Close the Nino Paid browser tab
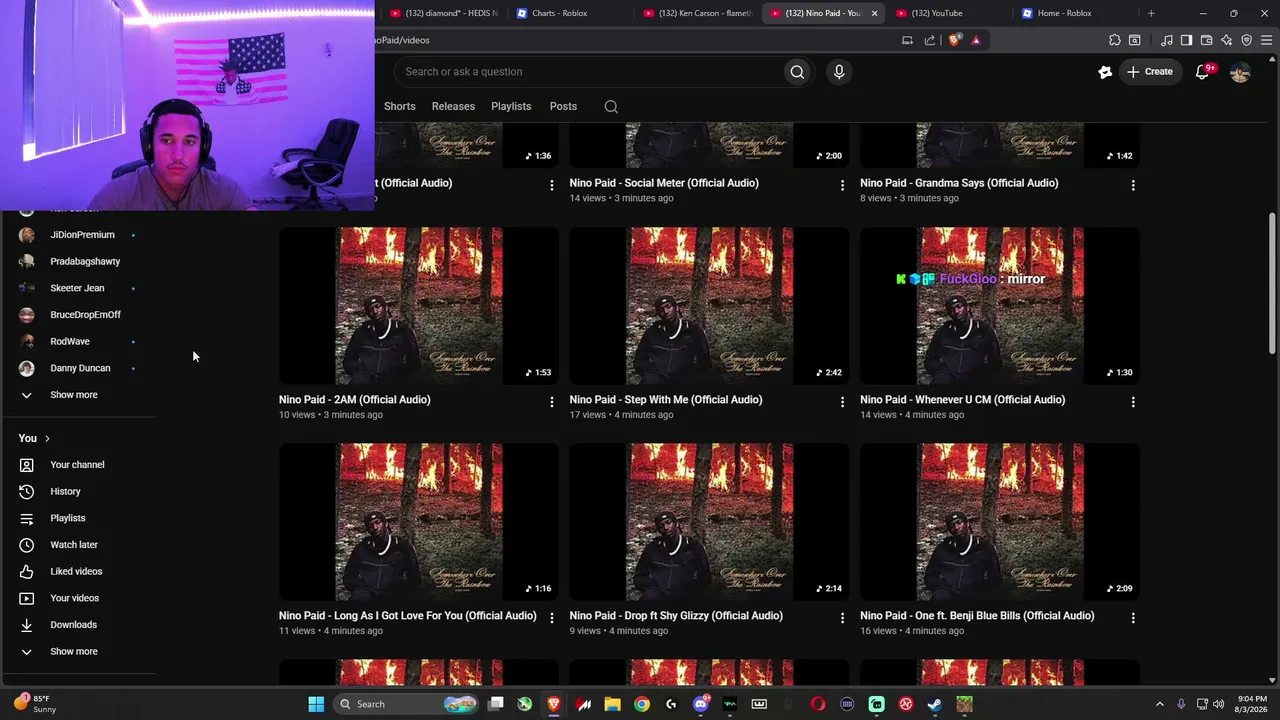Image resolution: width=1280 pixels, height=720 pixels. point(875,13)
